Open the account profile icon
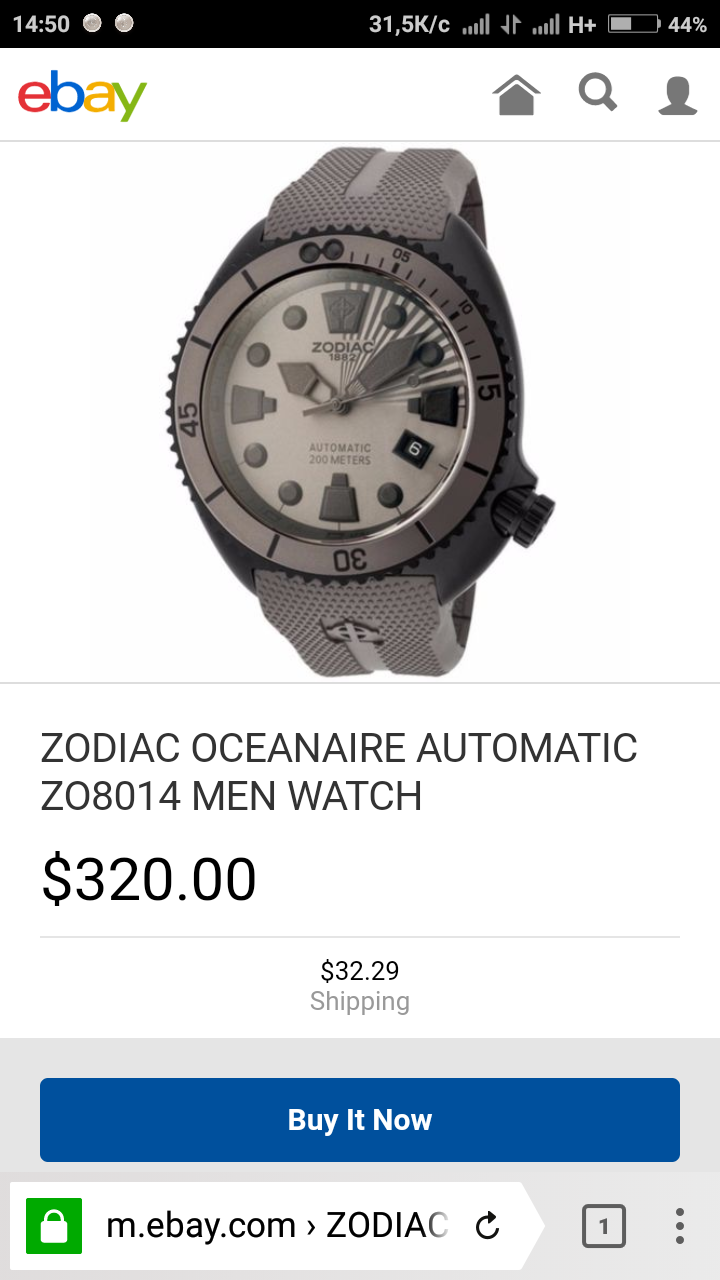The height and width of the screenshot is (1280, 720). [x=678, y=96]
